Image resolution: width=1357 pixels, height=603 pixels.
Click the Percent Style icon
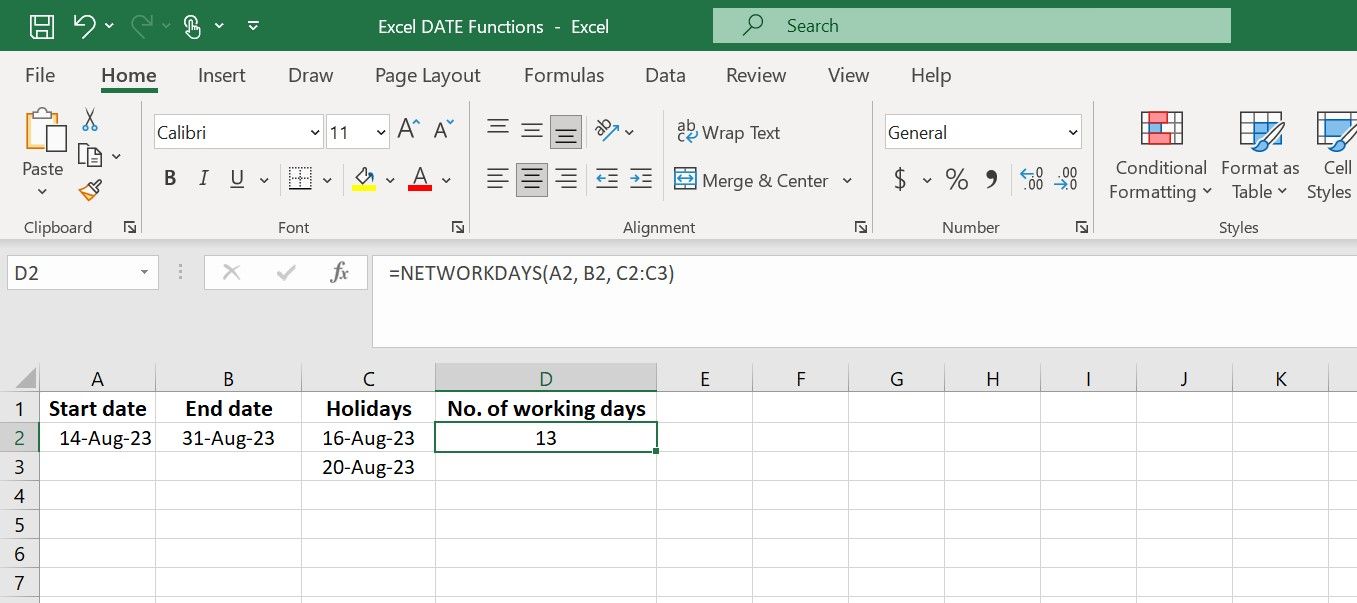click(x=956, y=178)
